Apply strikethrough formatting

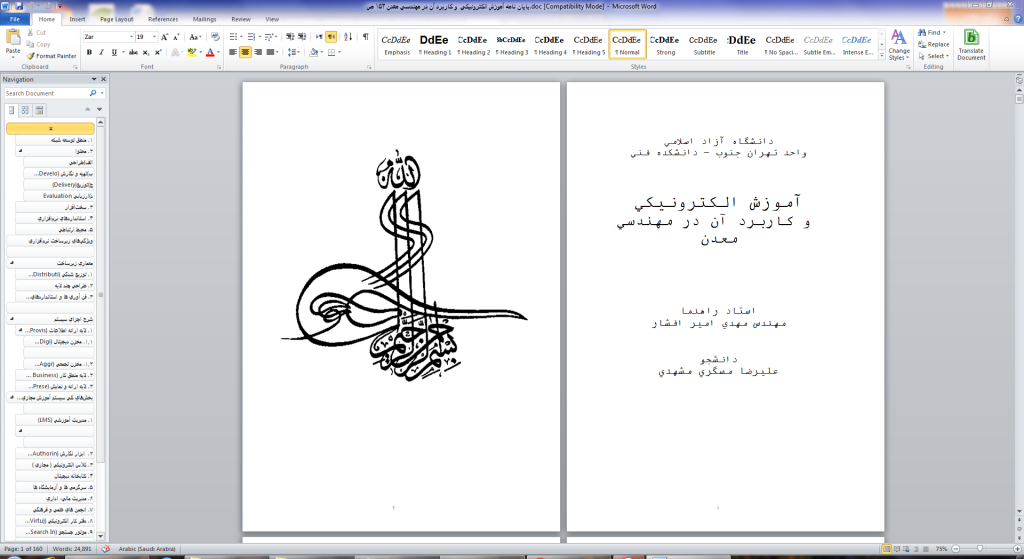[x=128, y=52]
